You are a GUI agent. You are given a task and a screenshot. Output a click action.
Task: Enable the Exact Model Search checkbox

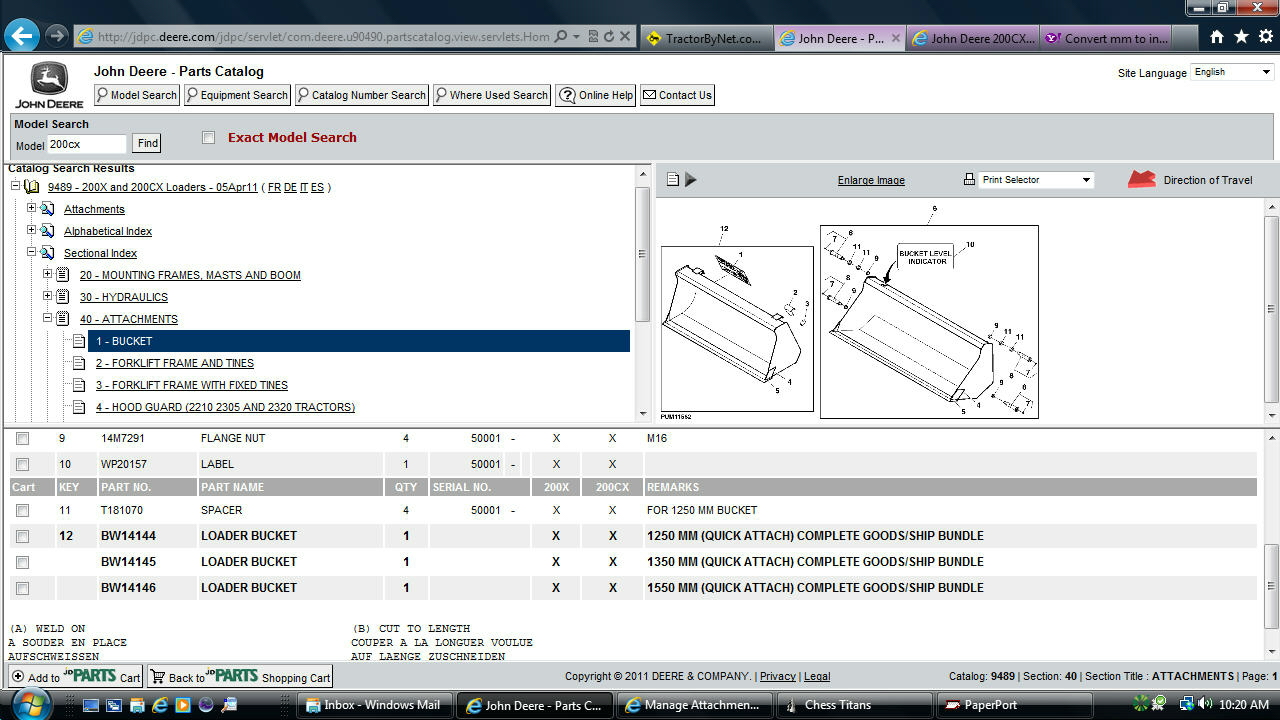[208, 137]
